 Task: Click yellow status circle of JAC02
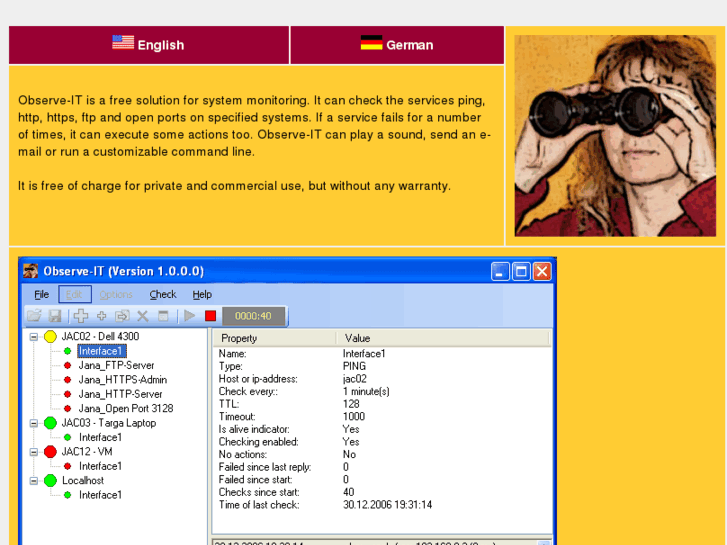pos(50,337)
